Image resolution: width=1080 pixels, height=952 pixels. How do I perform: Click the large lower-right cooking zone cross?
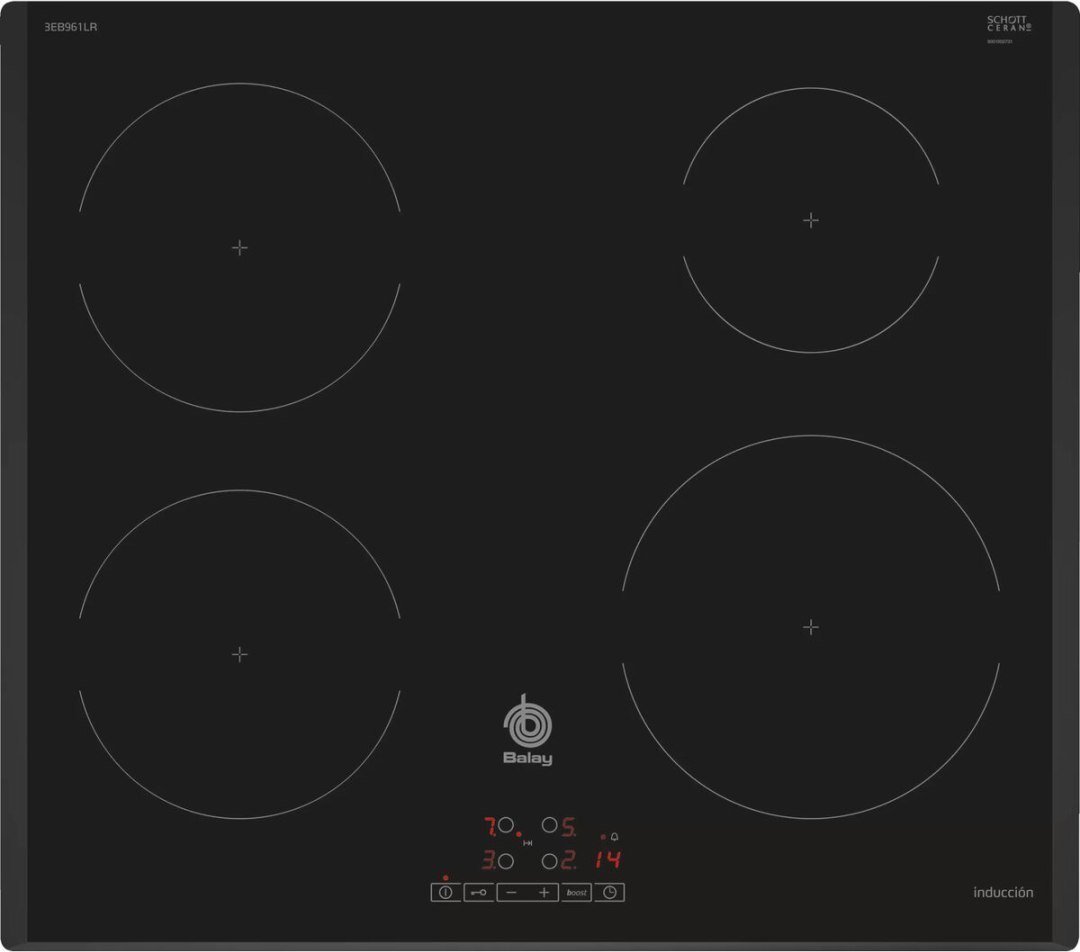(811, 627)
